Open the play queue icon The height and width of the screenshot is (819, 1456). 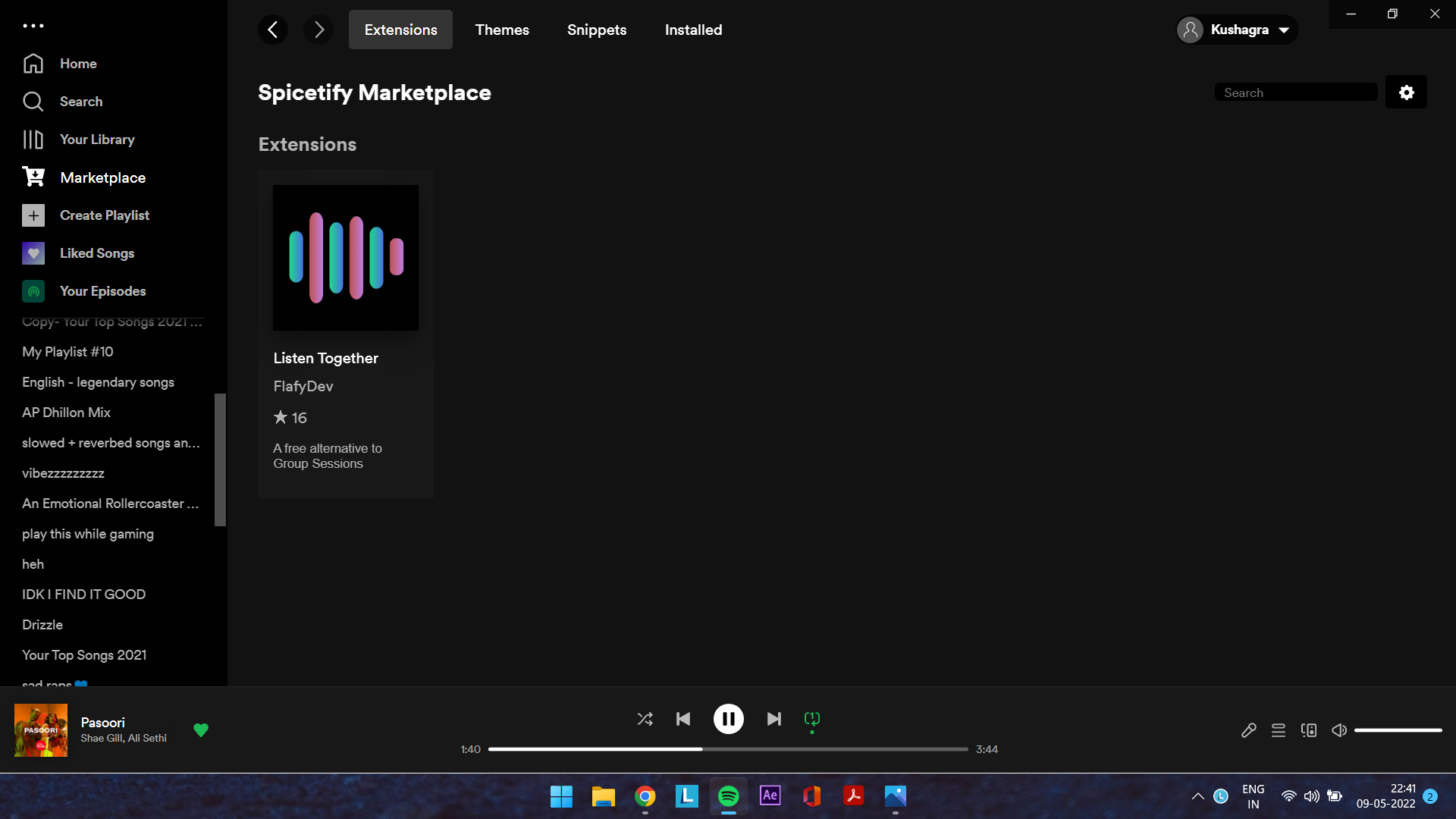[x=1279, y=730]
